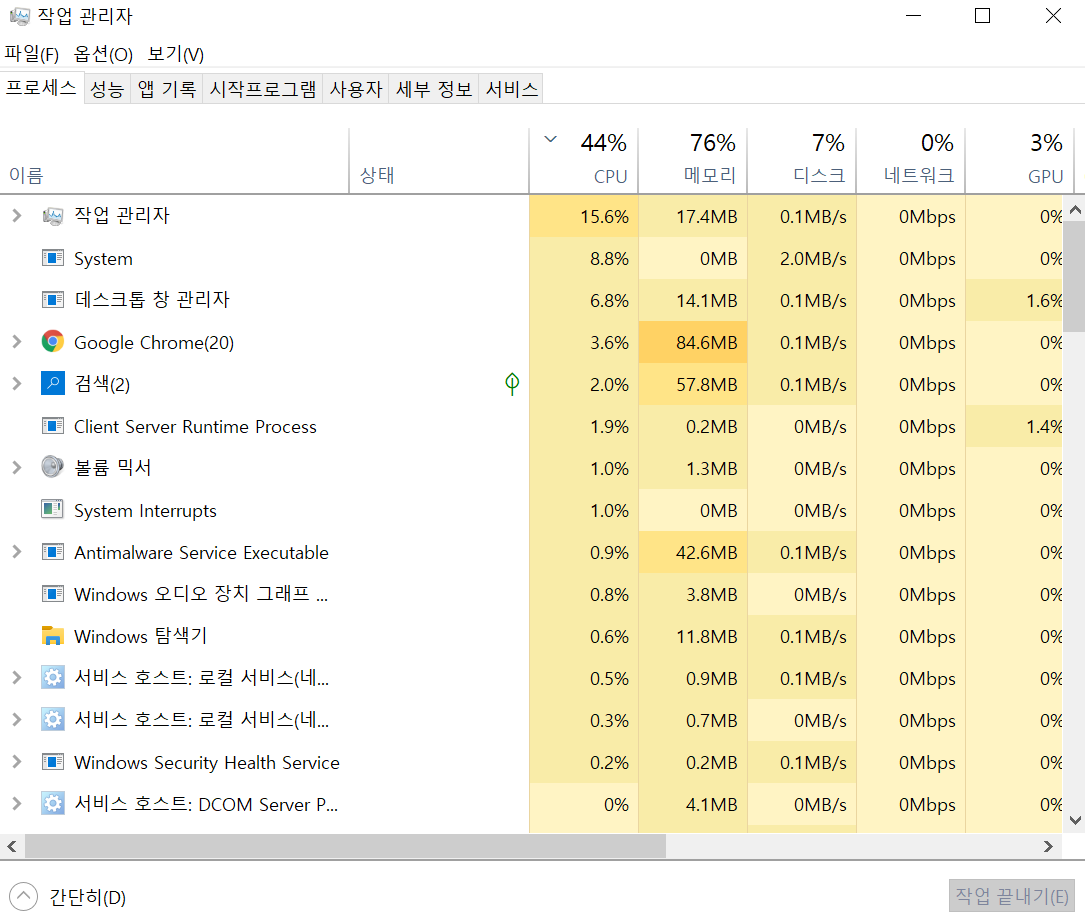The width and height of the screenshot is (1085, 924).
Task: Click the CPU column sort arrow
Action: point(551,139)
